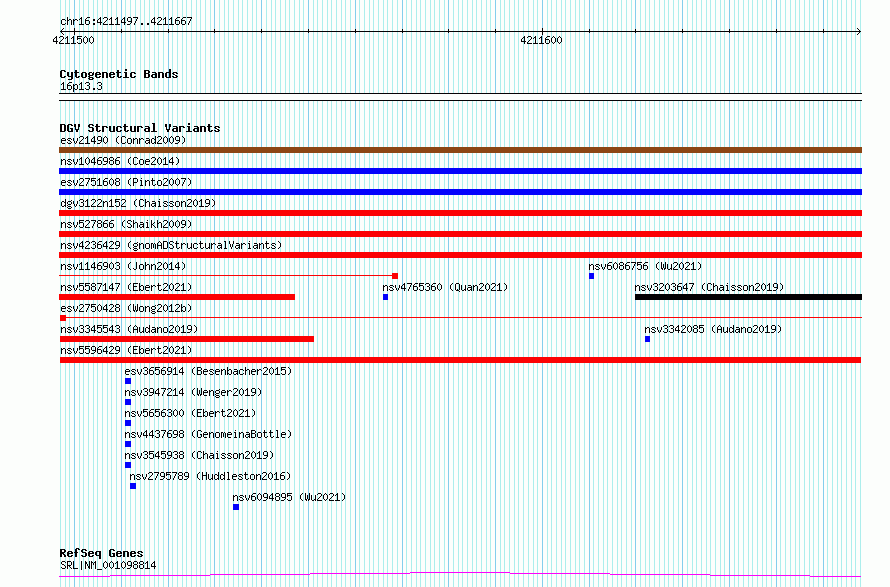The image size is (890, 587).
Task: Click the nsv4765360 (Quan2021) label
Action: pos(446,287)
